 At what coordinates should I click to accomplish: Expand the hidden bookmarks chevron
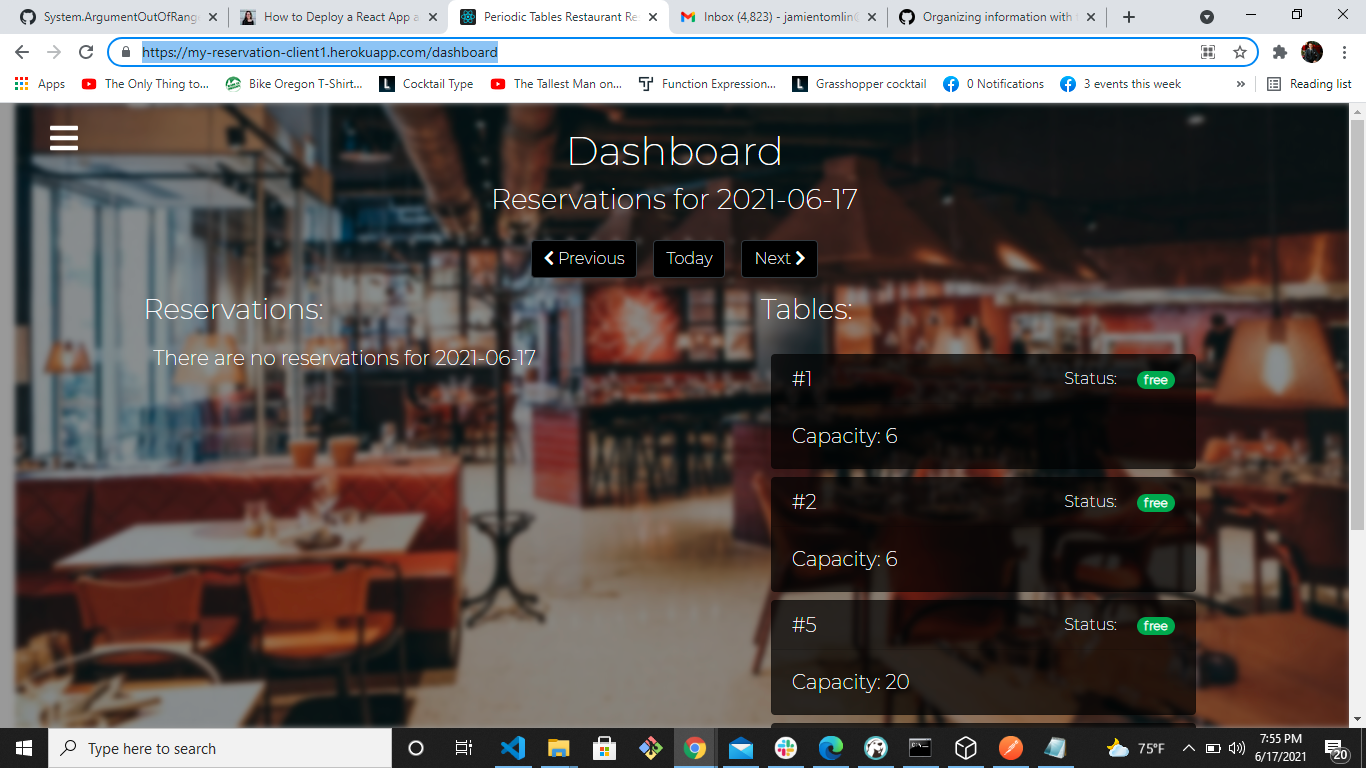tap(1241, 84)
